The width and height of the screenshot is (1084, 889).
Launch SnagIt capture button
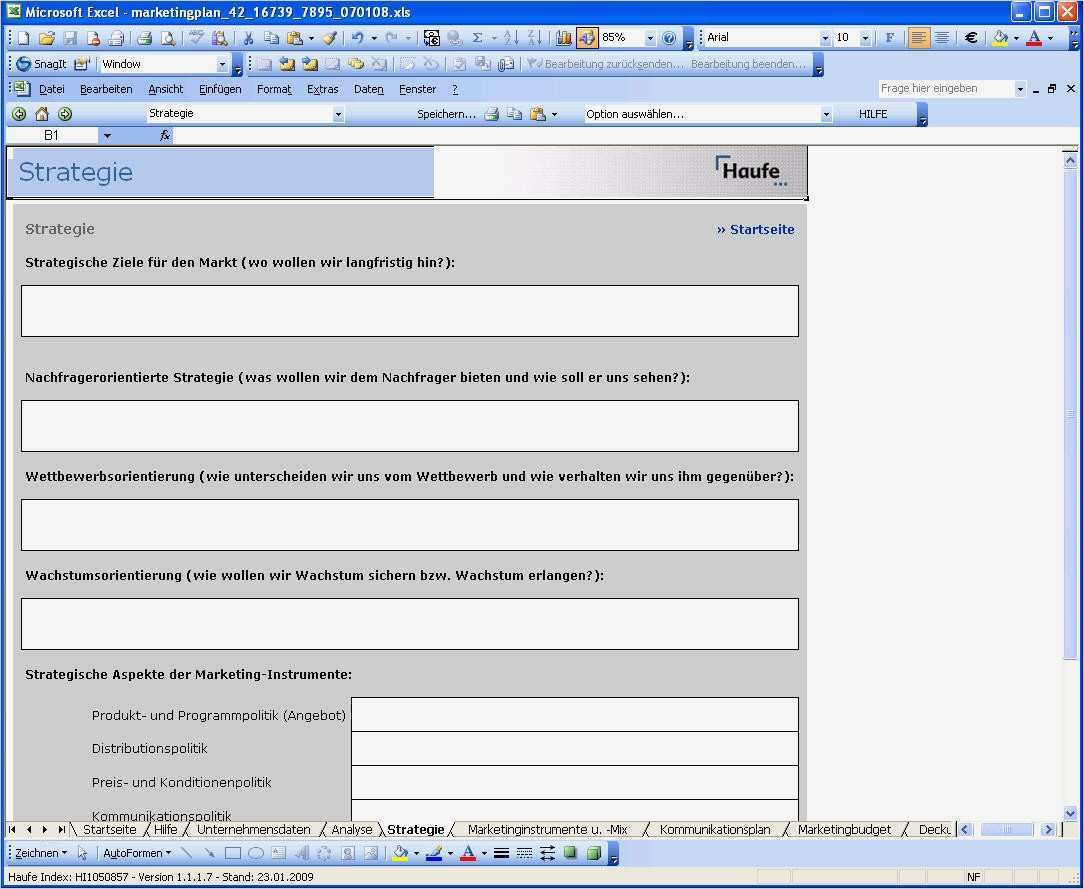click(41, 64)
